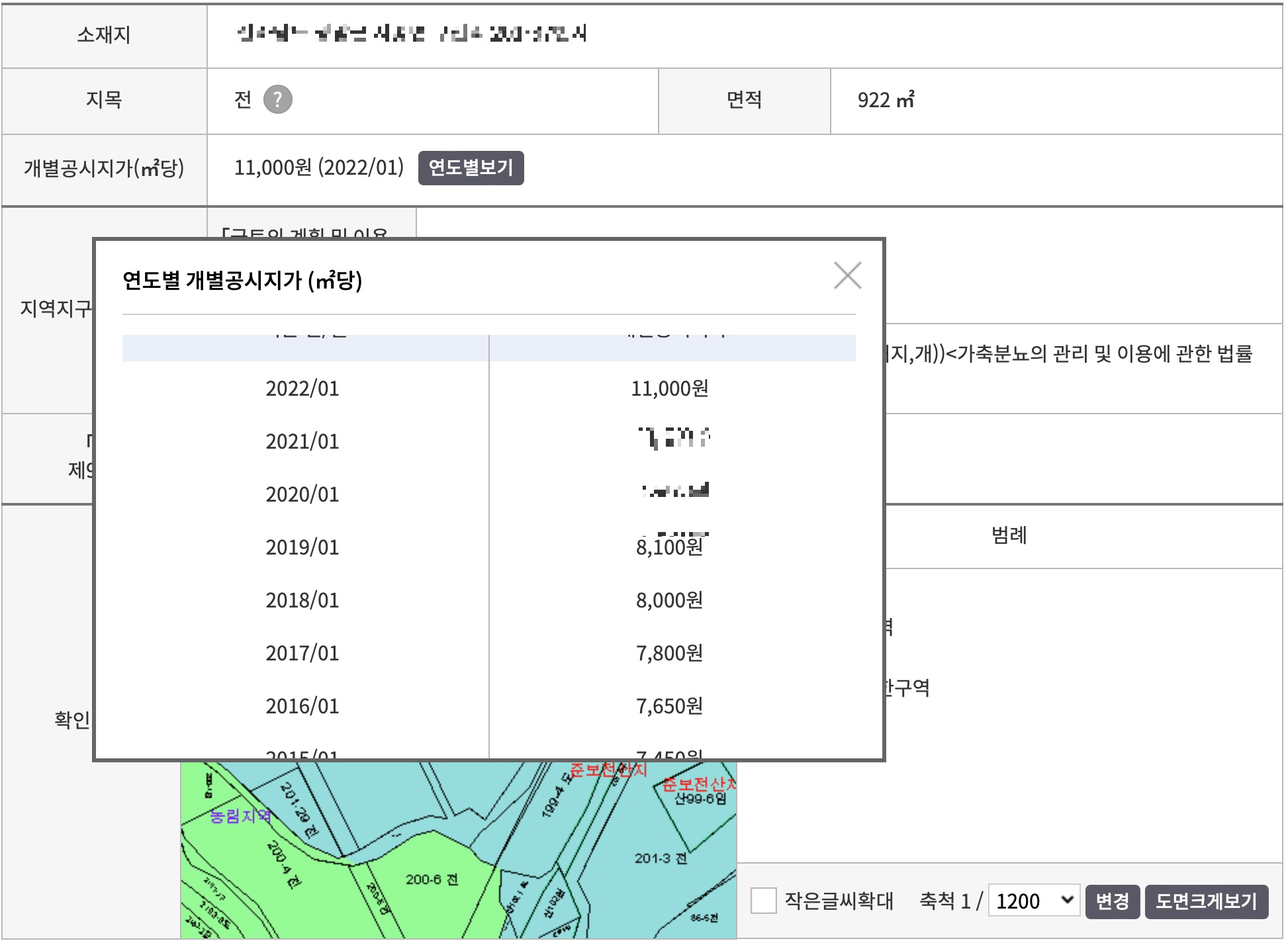Screen dimensions: 1288x941
Task: Close the 연도별 개별공시지가 popup
Action: 848,276
